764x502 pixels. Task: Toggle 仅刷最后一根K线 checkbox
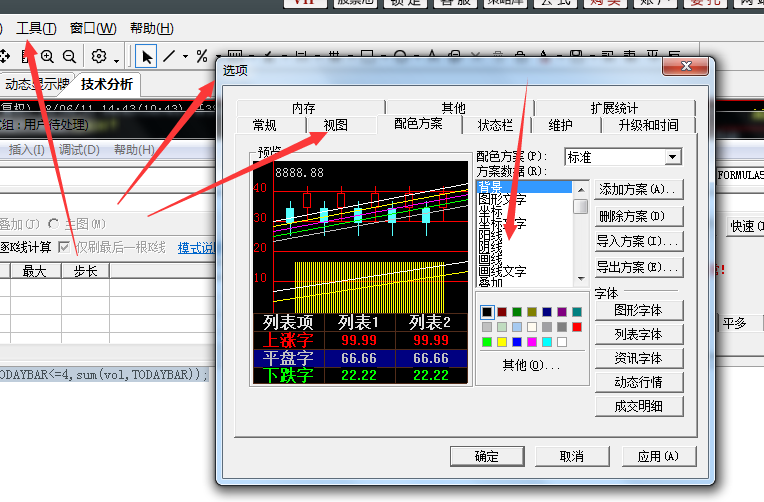(64, 247)
